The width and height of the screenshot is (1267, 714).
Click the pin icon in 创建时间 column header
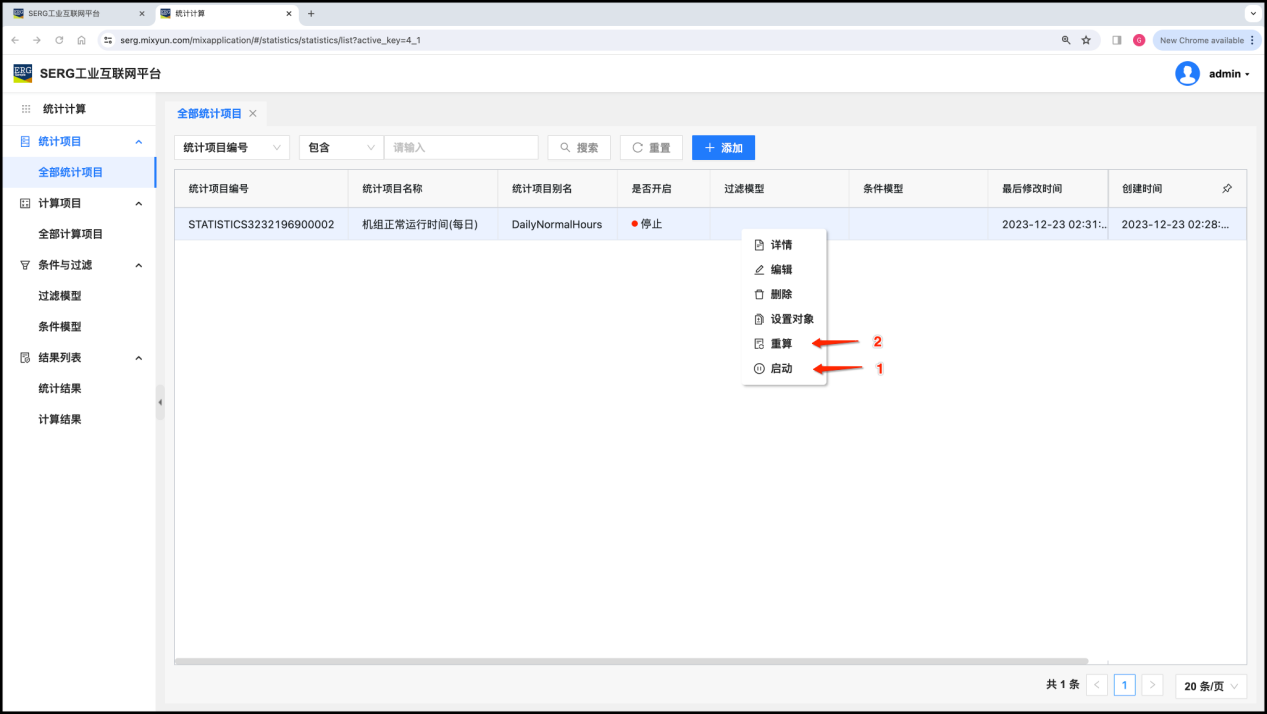tap(1227, 188)
